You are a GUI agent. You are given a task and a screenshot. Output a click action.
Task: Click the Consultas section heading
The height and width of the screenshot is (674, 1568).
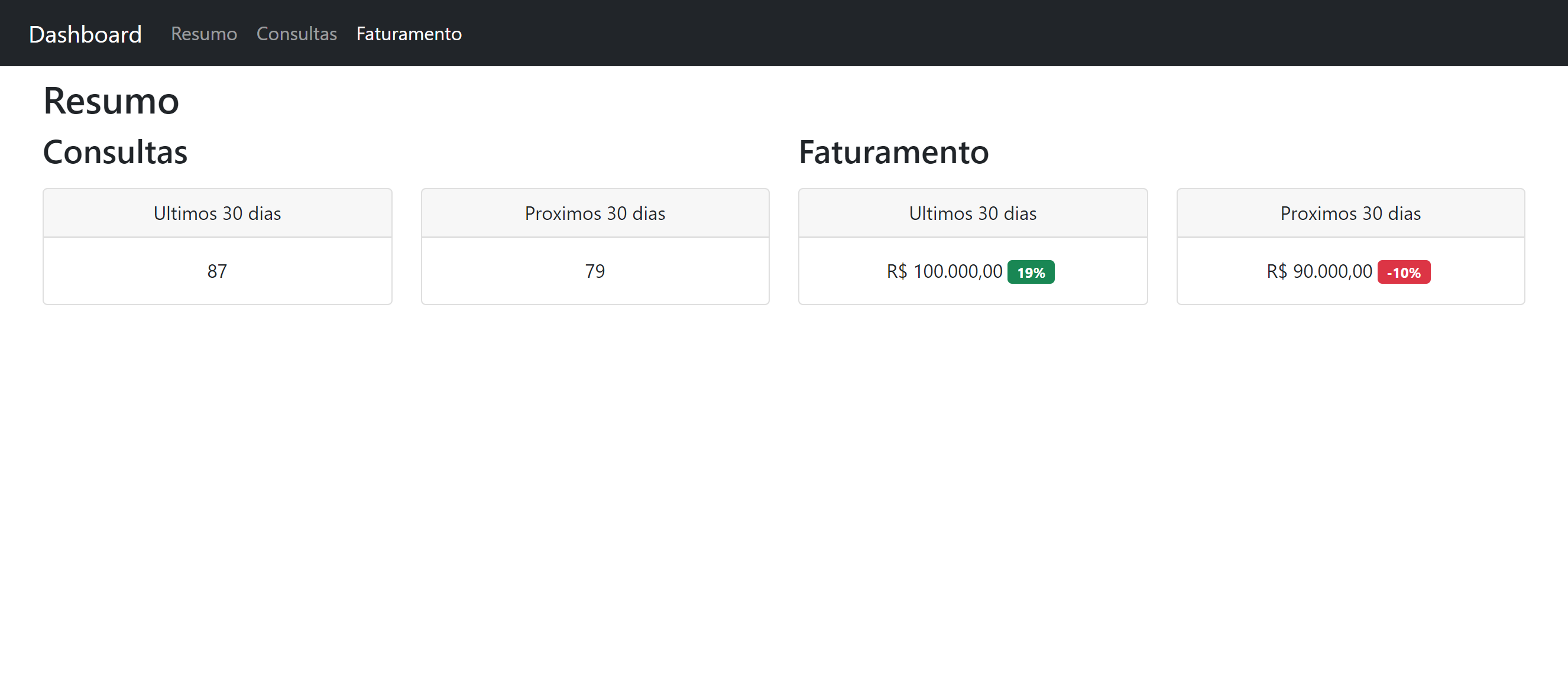pos(115,152)
